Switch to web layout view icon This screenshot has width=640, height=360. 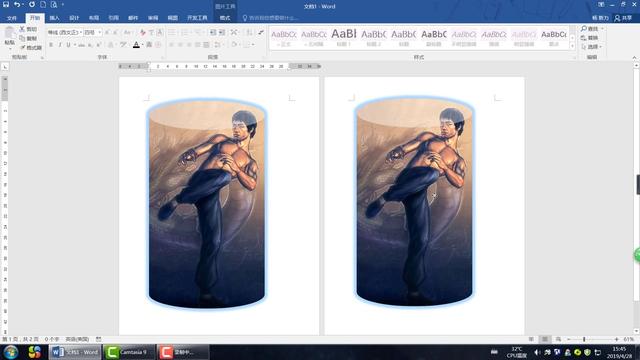(x=558, y=339)
